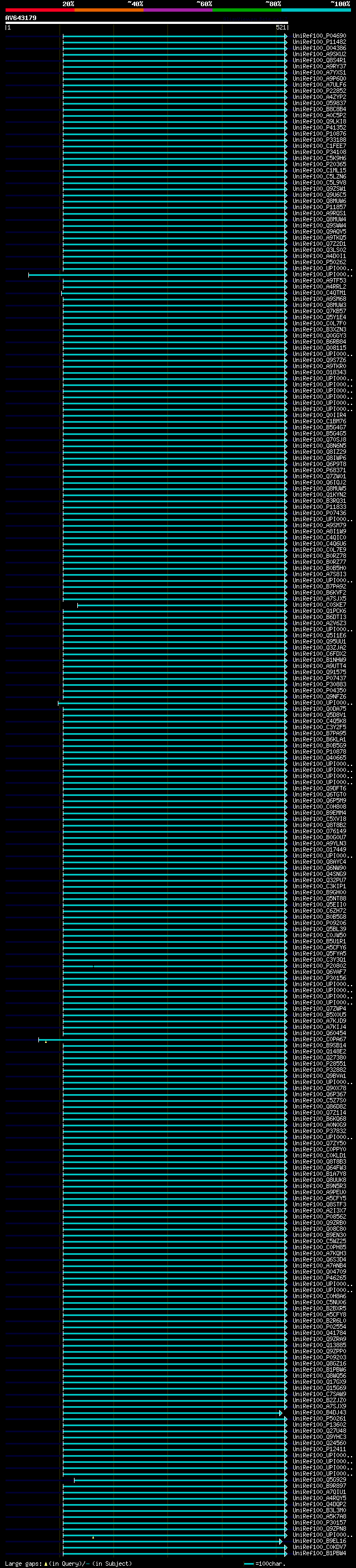Viewport: 356px width, 1568px height.
Task: Select hit label UniRef100_Q9ZSW1
Action: coord(319,189)
